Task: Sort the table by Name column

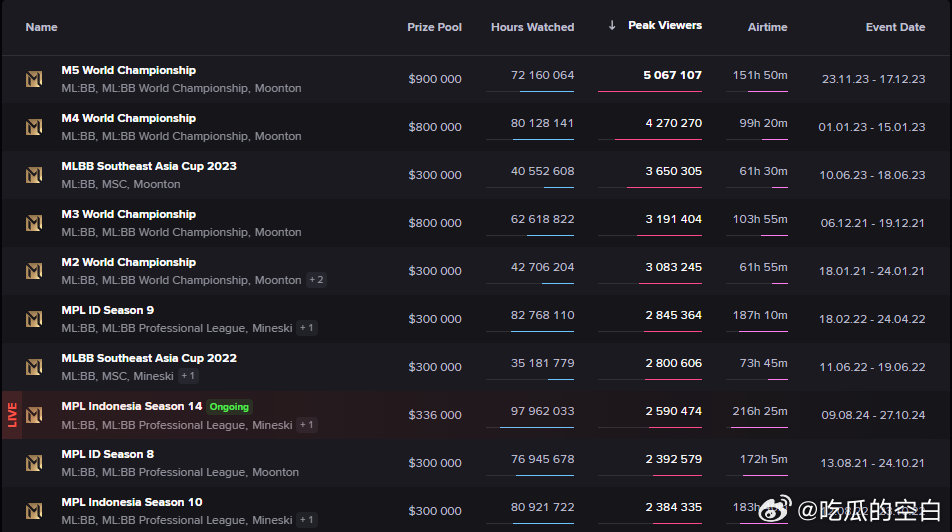Action: [x=41, y=27]
